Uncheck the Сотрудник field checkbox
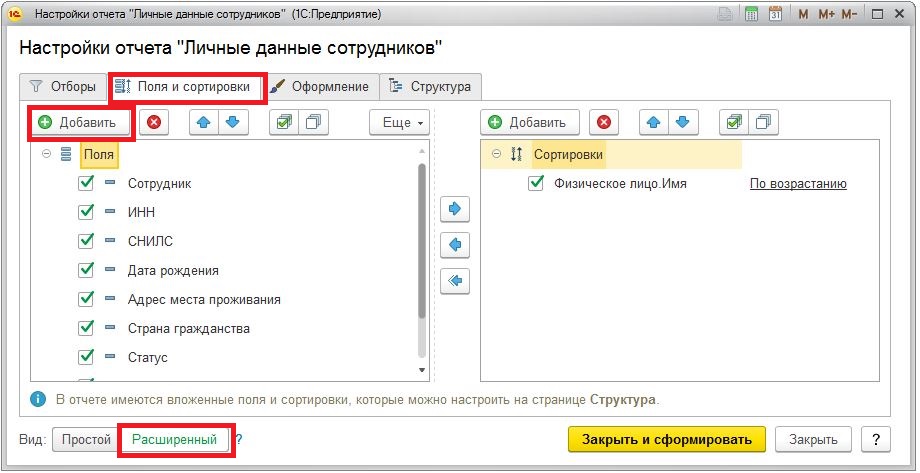Screen dimensions: 920x473 tap(86, 183)
